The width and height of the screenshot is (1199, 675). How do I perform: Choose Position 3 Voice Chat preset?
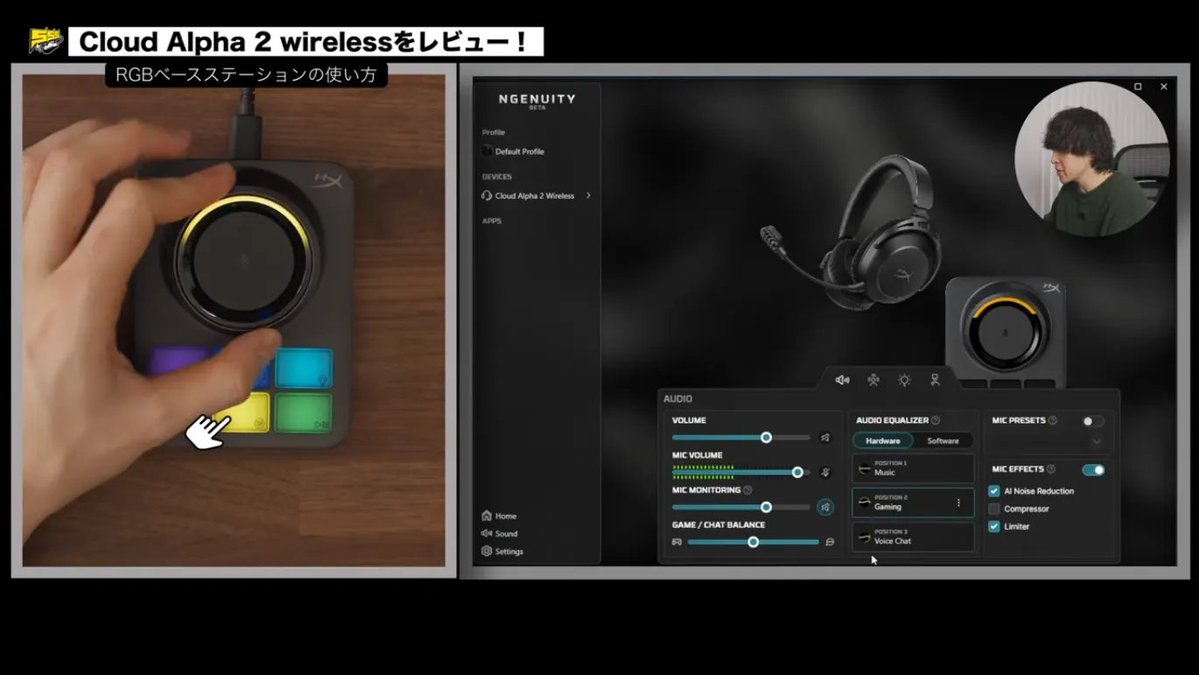point(913,537)
